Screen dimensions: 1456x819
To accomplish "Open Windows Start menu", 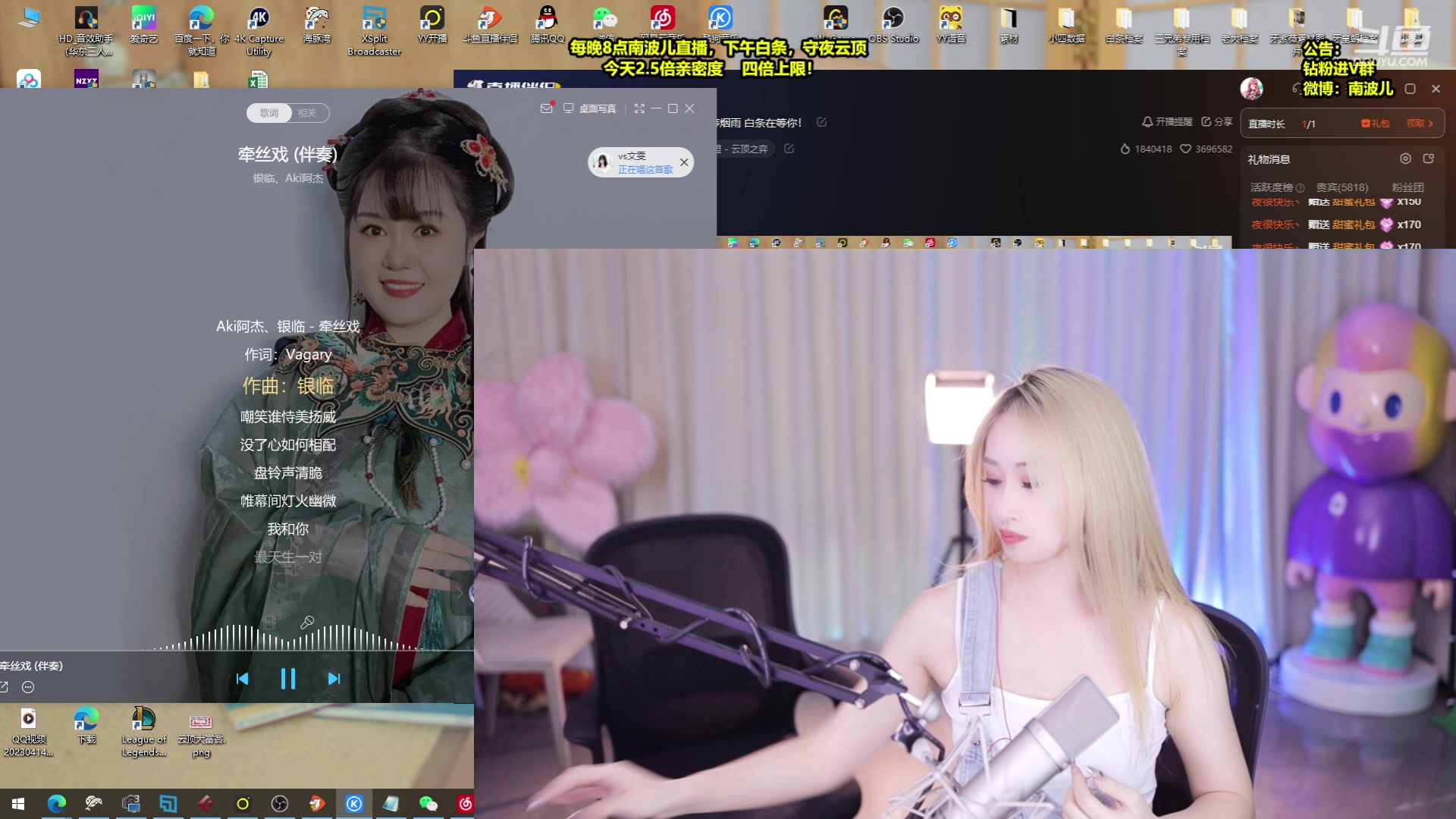I will (x=18, y=804).
